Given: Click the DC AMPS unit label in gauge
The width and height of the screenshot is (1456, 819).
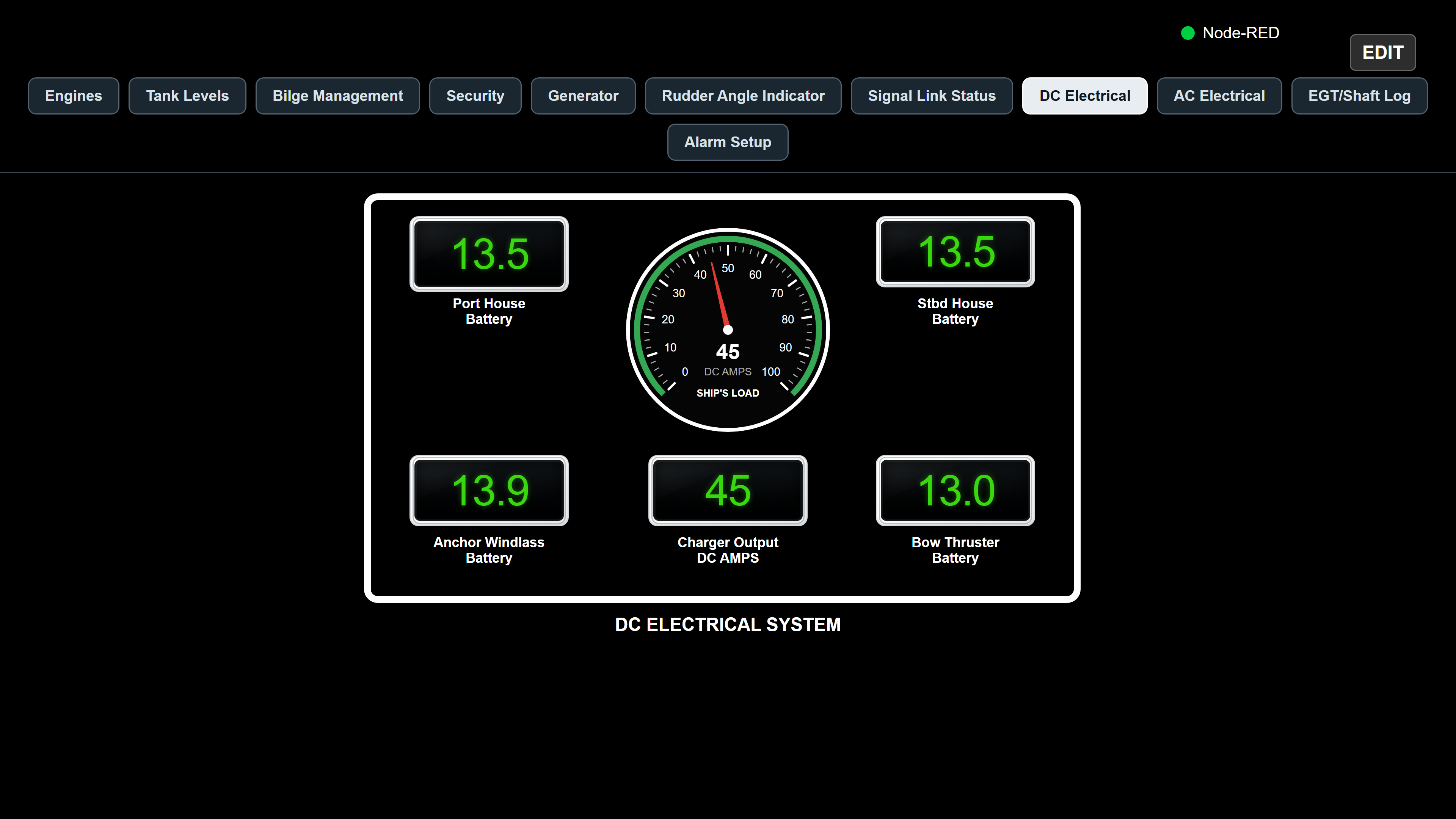Looking at the screenshot, I should pyautogui.click(x=728, y=372).
